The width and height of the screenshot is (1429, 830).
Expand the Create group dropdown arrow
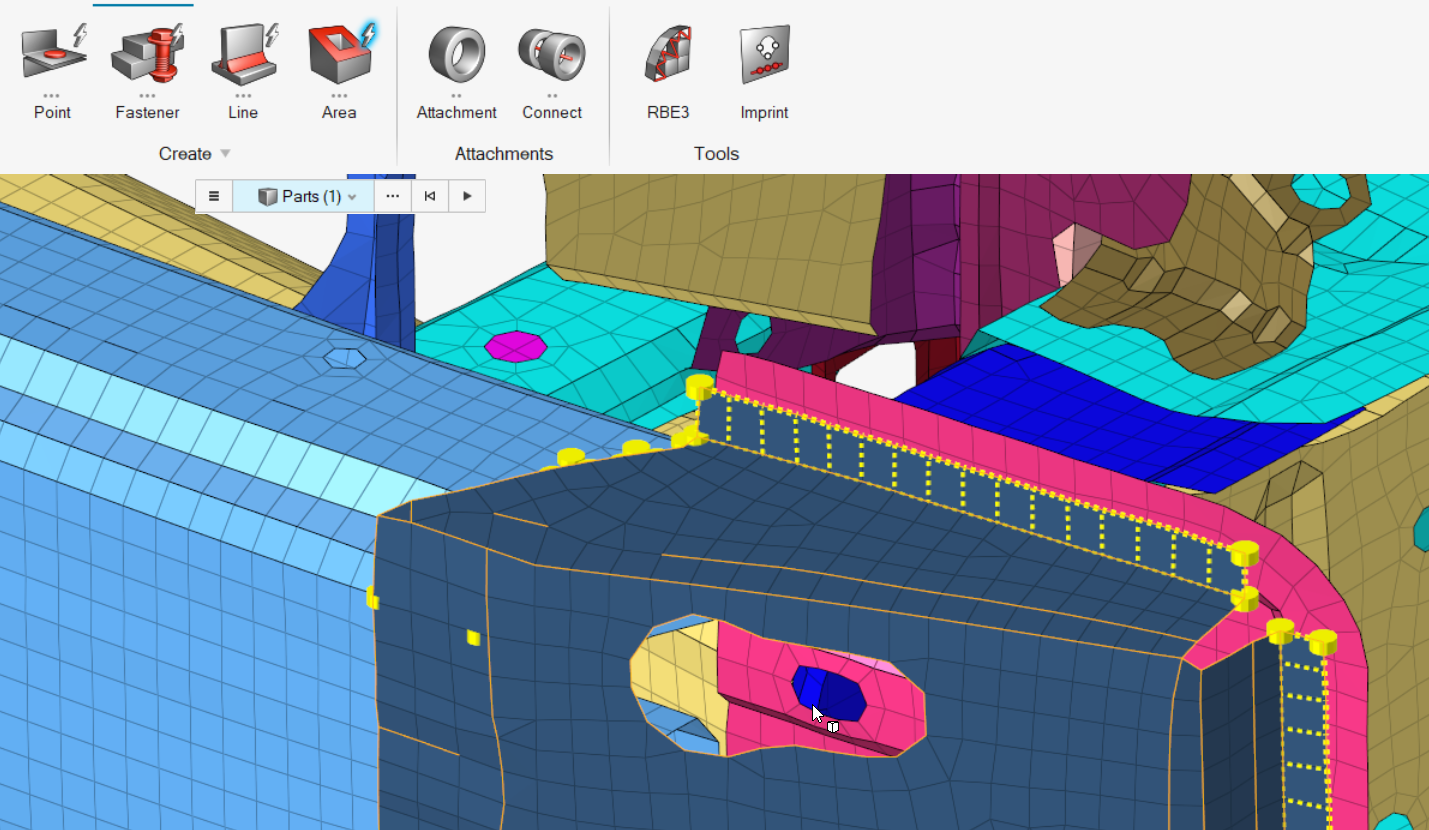pyautogui.click(x=225, y=154)
